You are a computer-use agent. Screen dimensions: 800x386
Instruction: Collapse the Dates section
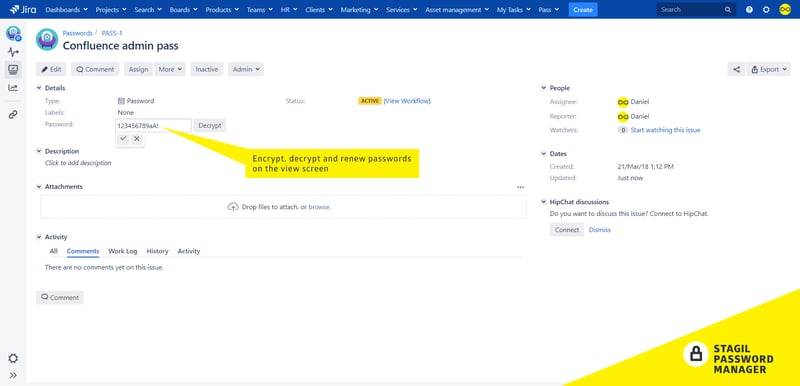543,153
